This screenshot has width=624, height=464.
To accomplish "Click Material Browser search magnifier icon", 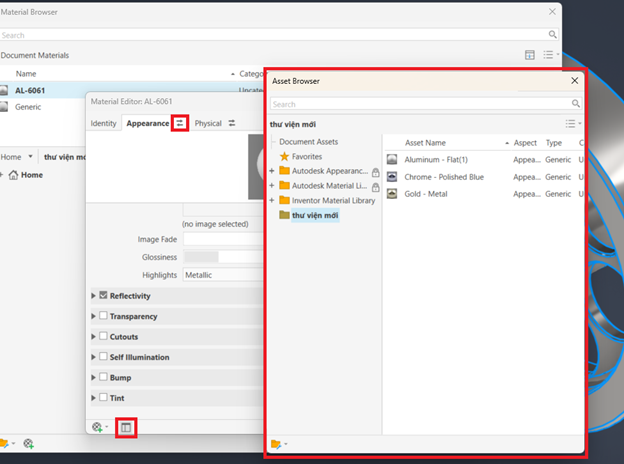I will [x=552, y=35].
